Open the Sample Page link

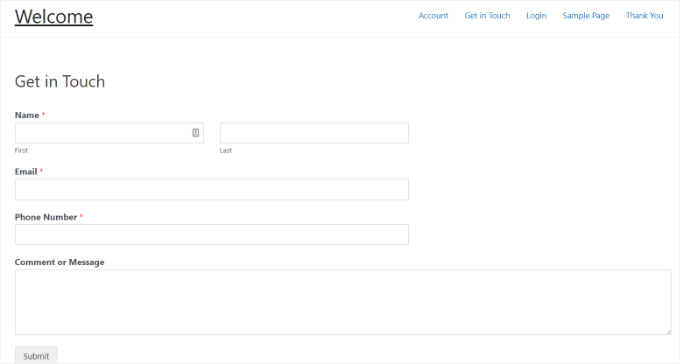(586, 16)
